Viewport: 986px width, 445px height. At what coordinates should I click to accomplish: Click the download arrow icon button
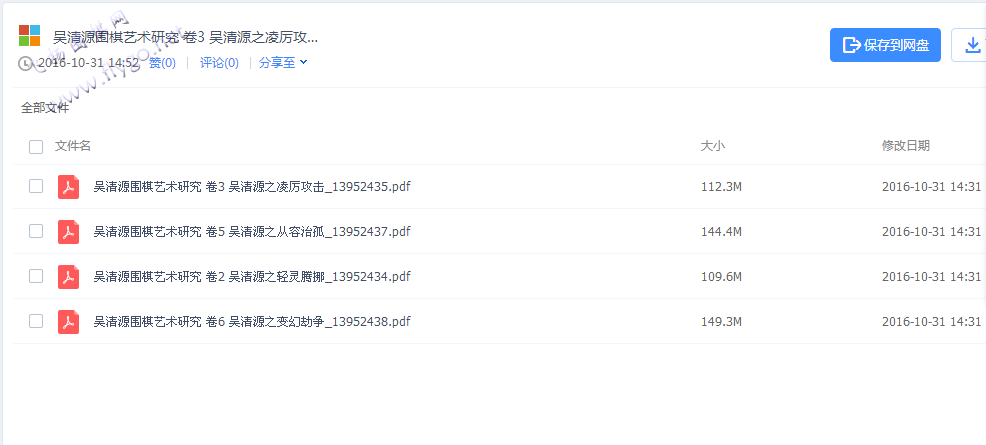(x=973, y=45)
